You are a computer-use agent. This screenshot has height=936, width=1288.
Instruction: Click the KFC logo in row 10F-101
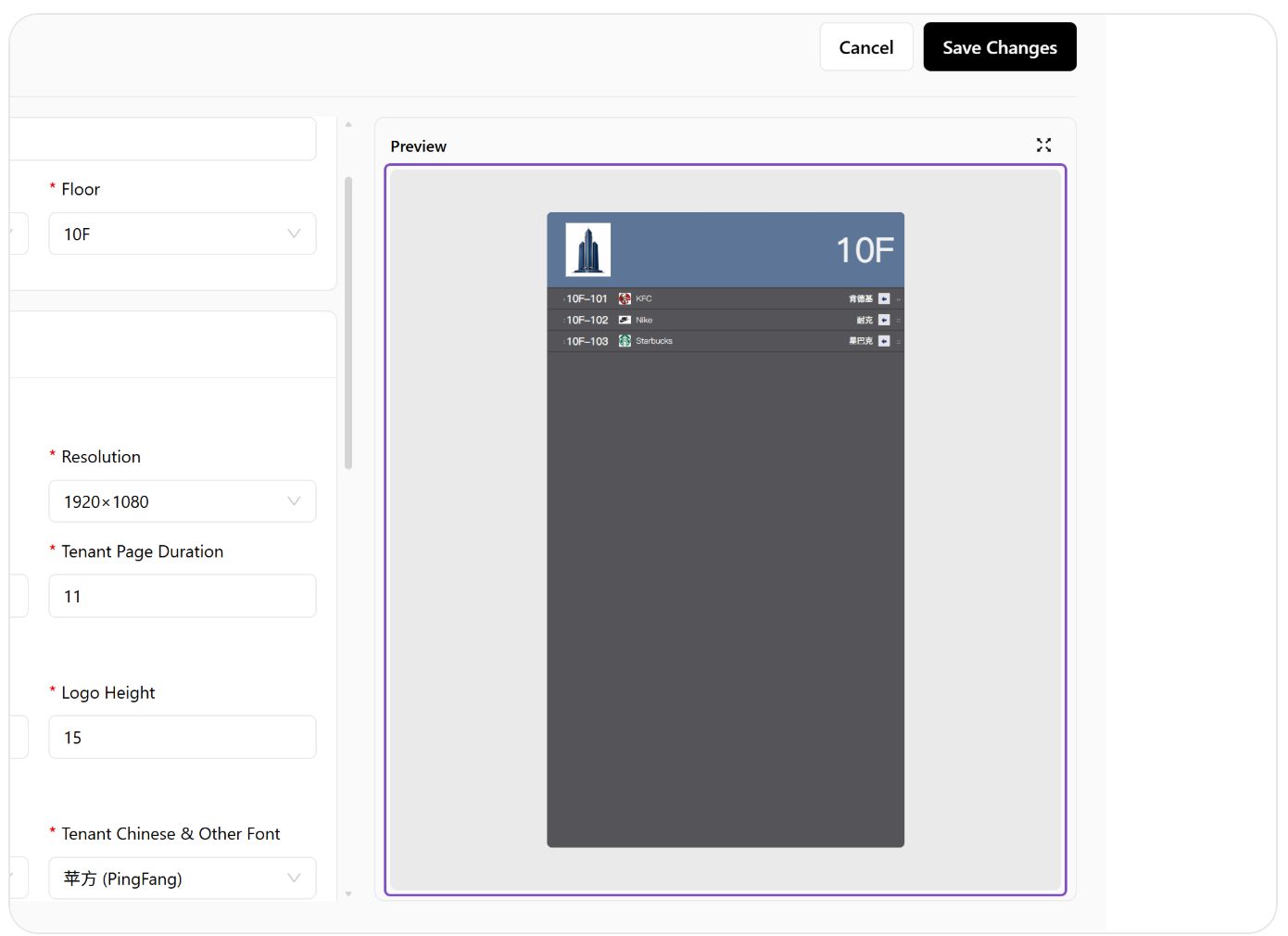click(x=625, y=298)
